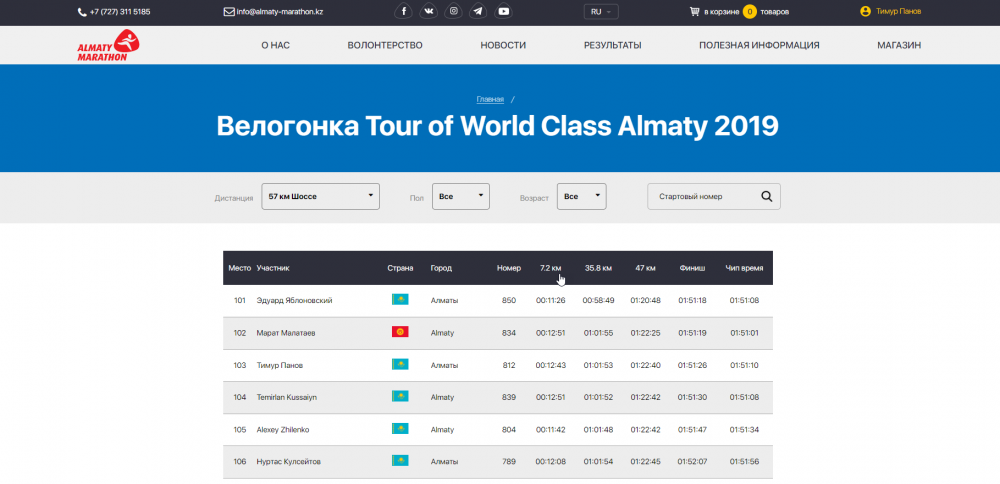
Task: Open the МАГАЗИН menu item
Action: (899, 45)
